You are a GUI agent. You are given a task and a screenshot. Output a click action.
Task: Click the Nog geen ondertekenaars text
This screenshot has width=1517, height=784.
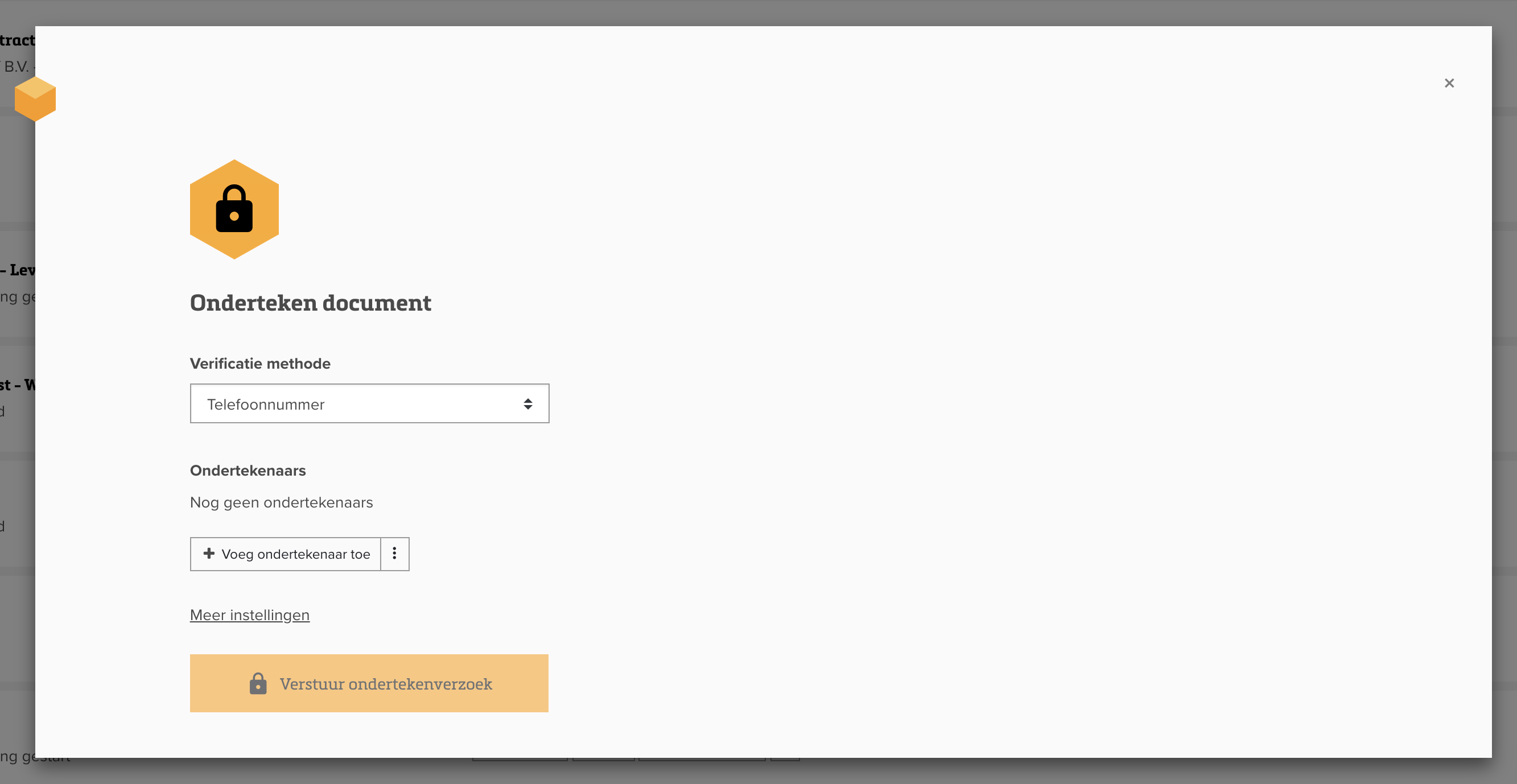(281, 502)
